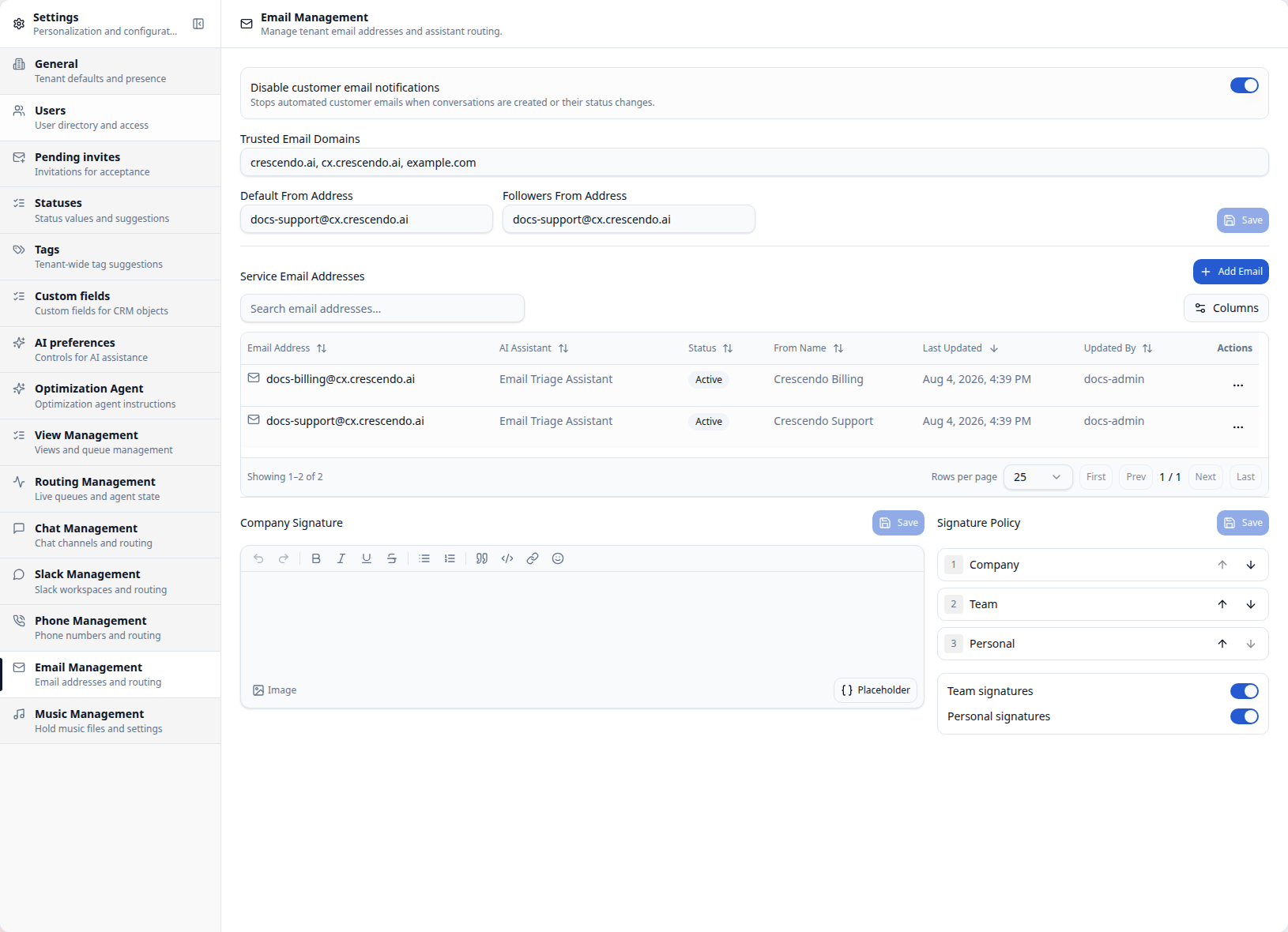Insert a code block in signature
1288x932 pixels.
click(x=507, y=558)
